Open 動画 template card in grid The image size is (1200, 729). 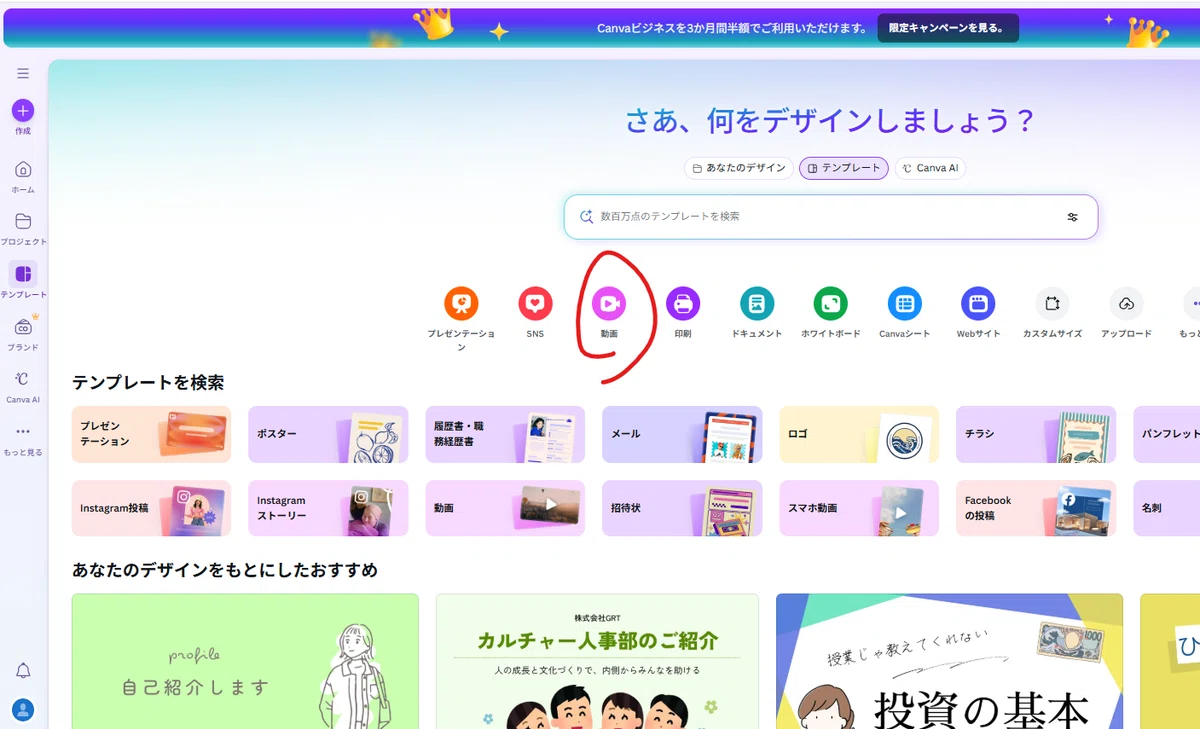[x=505, y=508]
